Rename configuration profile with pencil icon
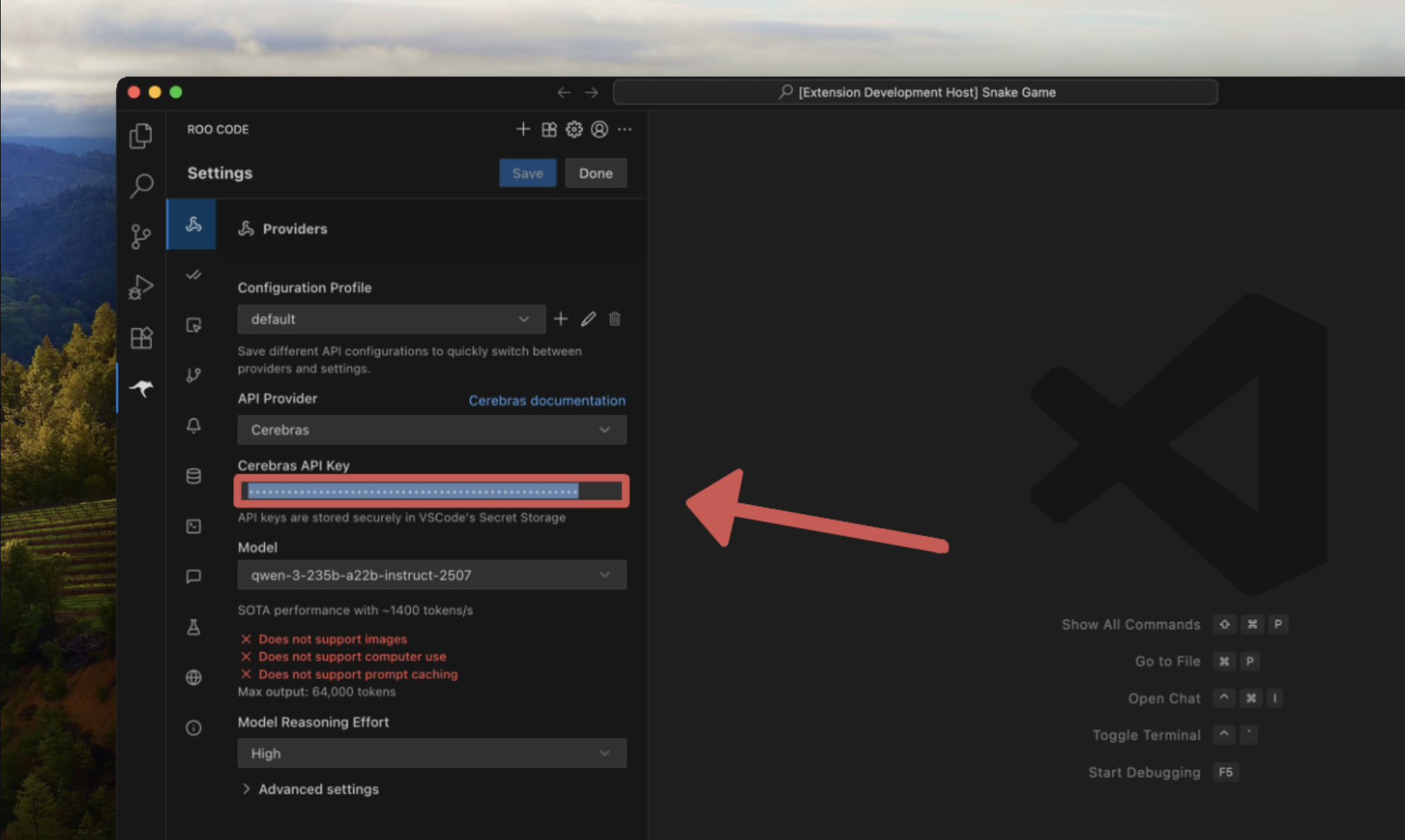Viewport: 1405px width, 840px height. [x=588, y=319]
